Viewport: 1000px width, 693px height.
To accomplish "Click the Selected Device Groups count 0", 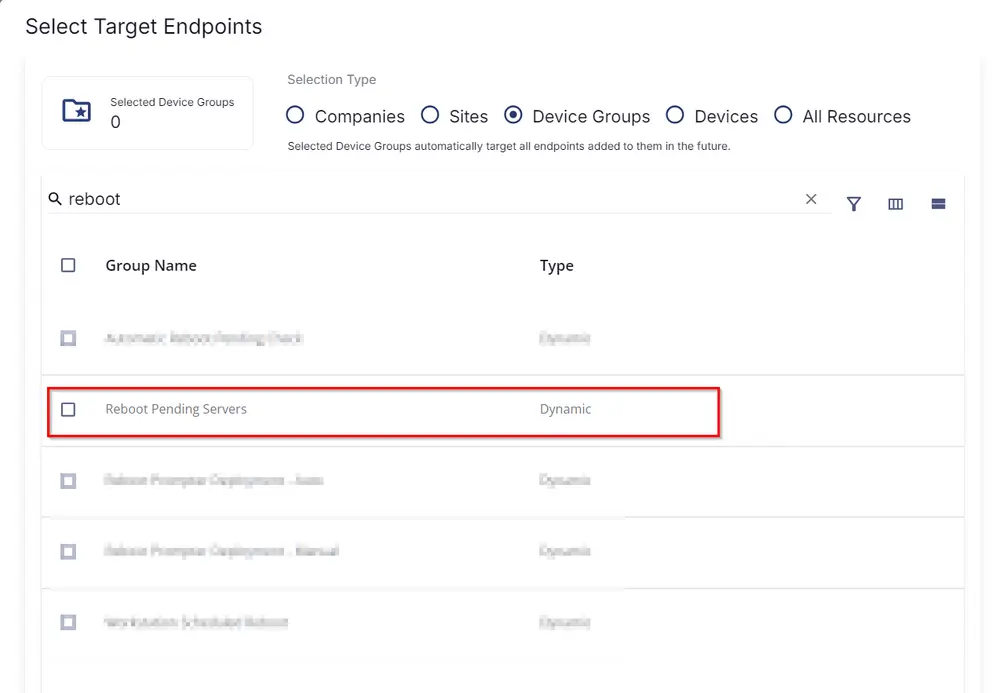I will point(115,122).
